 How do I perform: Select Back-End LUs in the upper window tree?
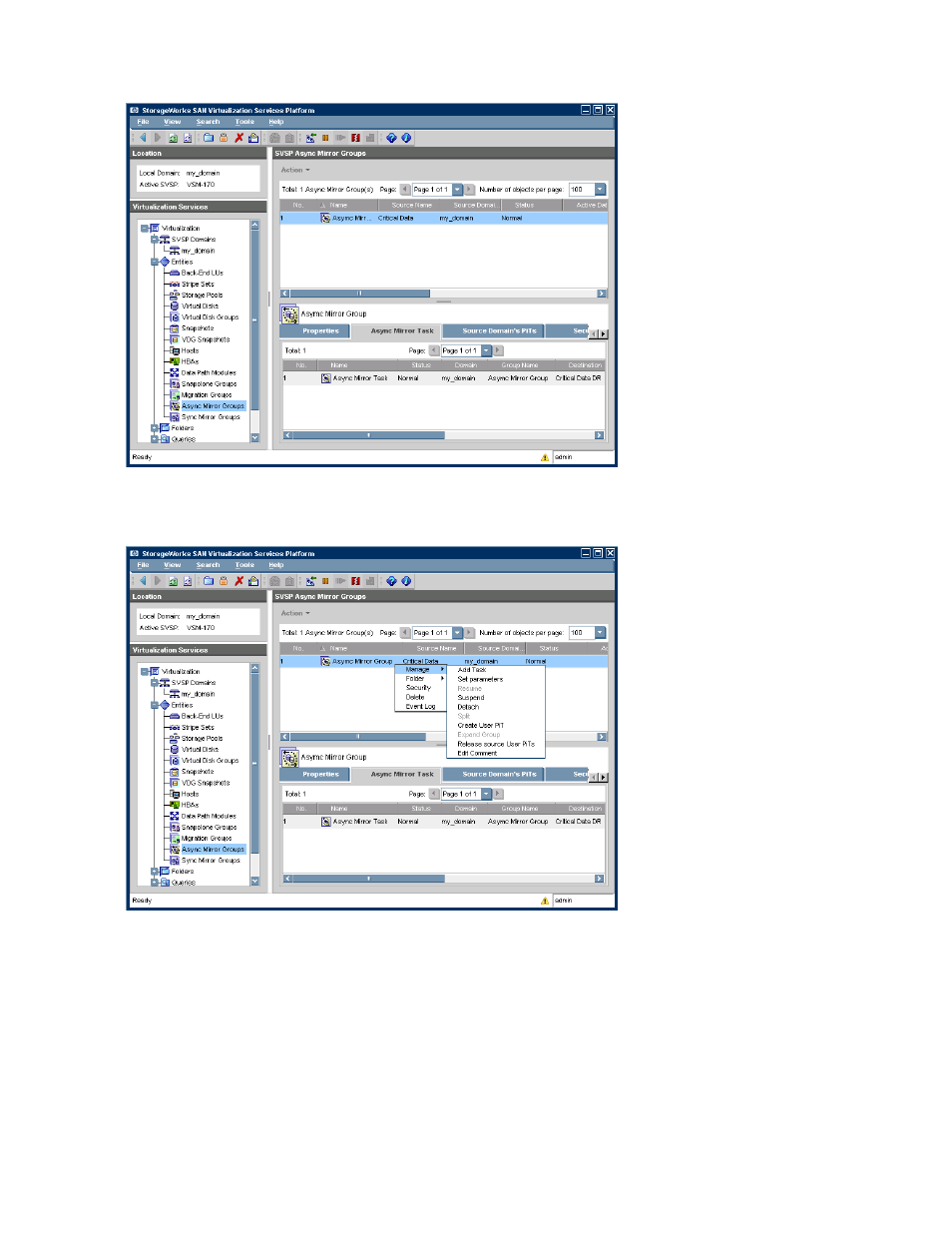pyautogui.click(x=202, y=273)
